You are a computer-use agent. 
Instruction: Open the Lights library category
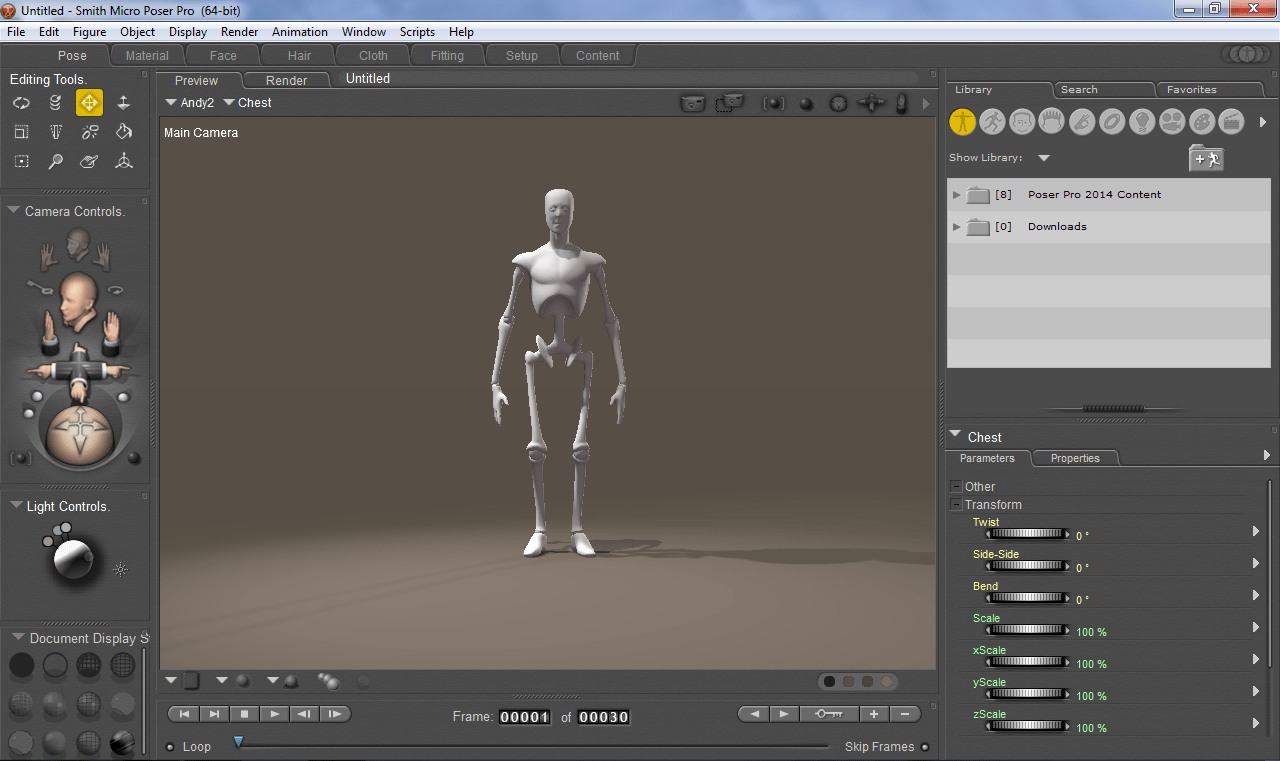pos(1142,122)
